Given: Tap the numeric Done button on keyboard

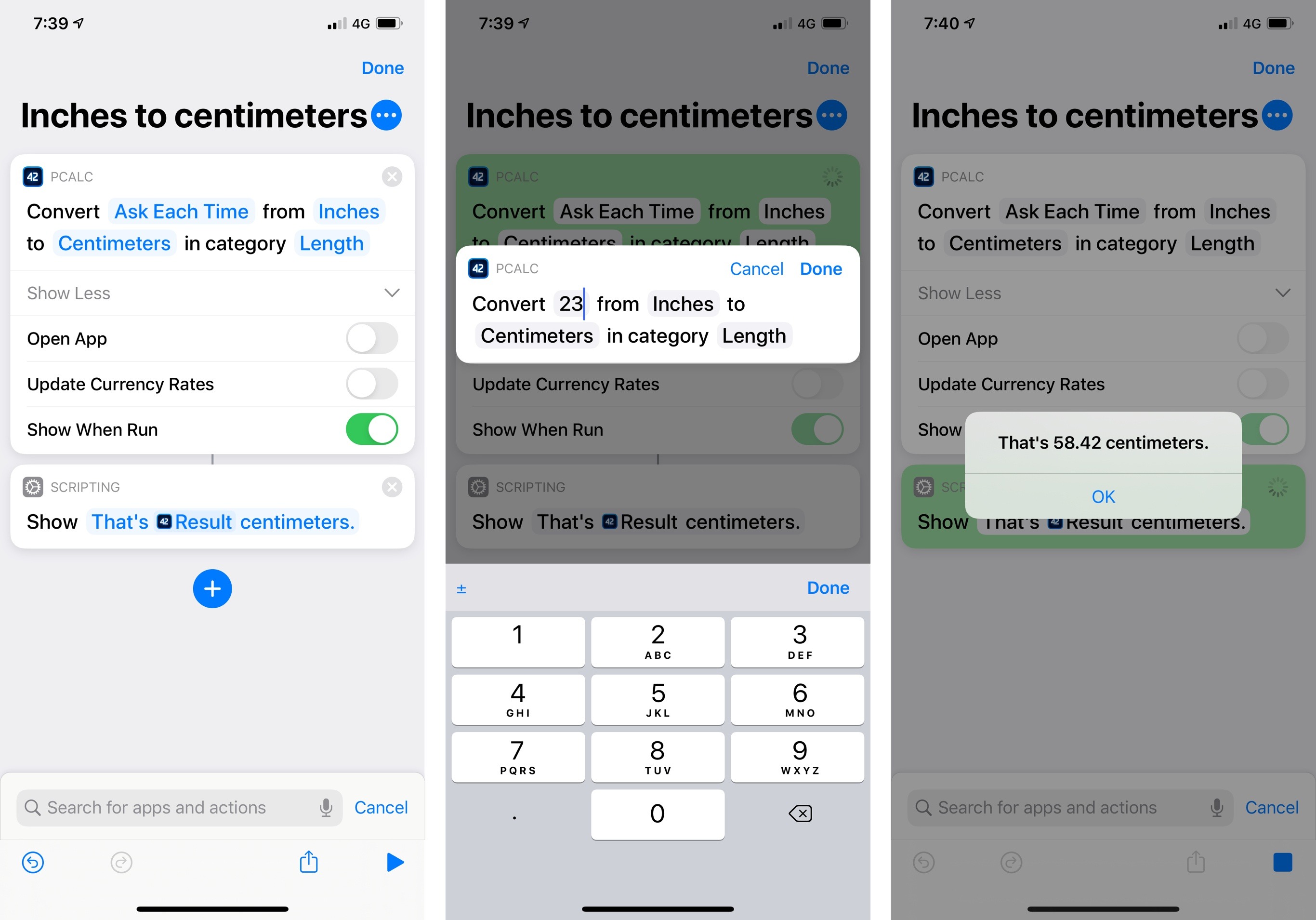Looking at the screenshot, I should (x=828, y=589).
